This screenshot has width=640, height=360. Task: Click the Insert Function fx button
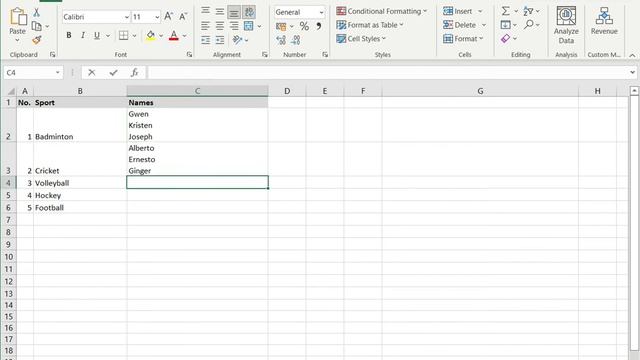click(134, 73)
